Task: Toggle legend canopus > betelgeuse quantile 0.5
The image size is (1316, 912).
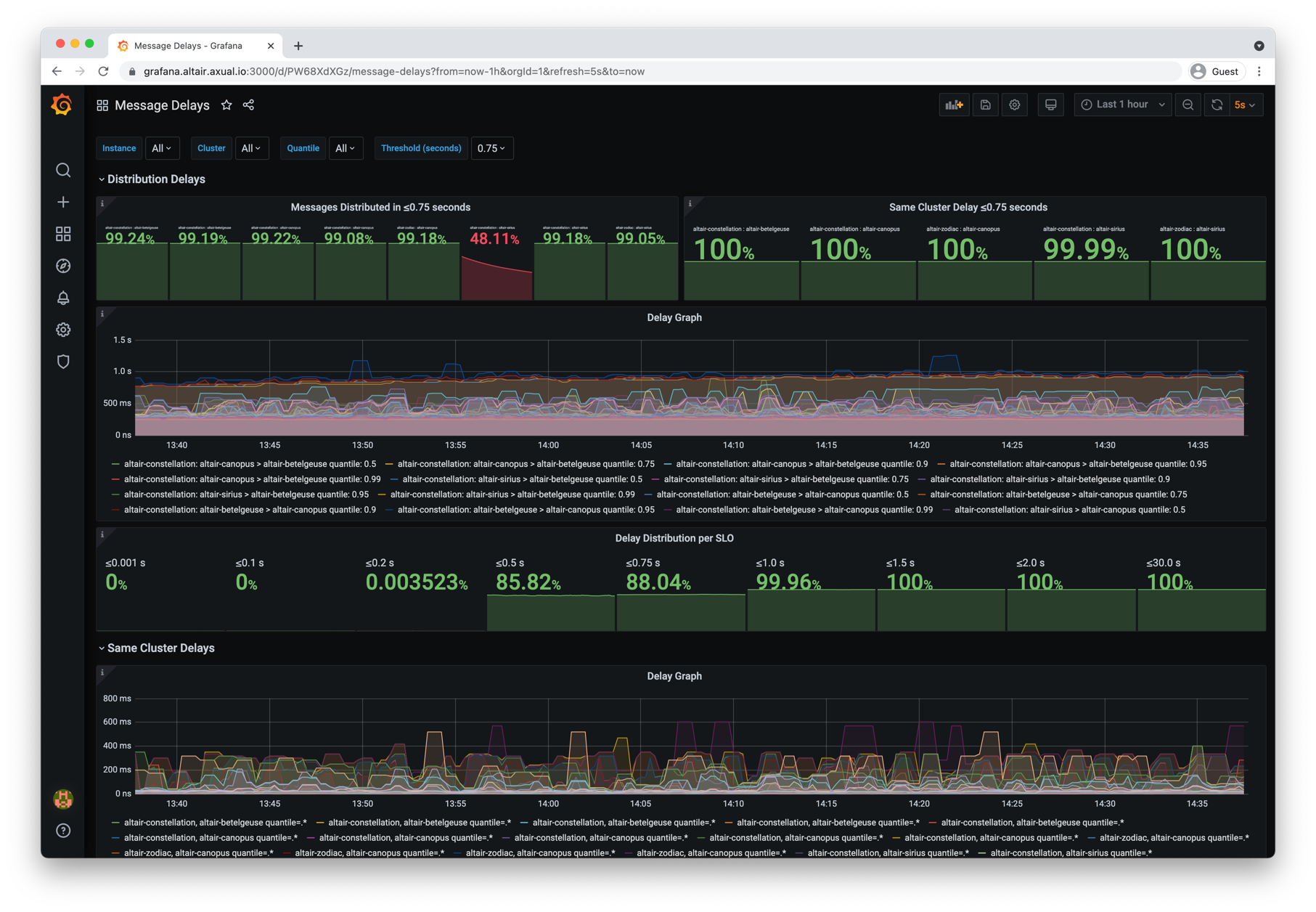Action: click(250, 464)
